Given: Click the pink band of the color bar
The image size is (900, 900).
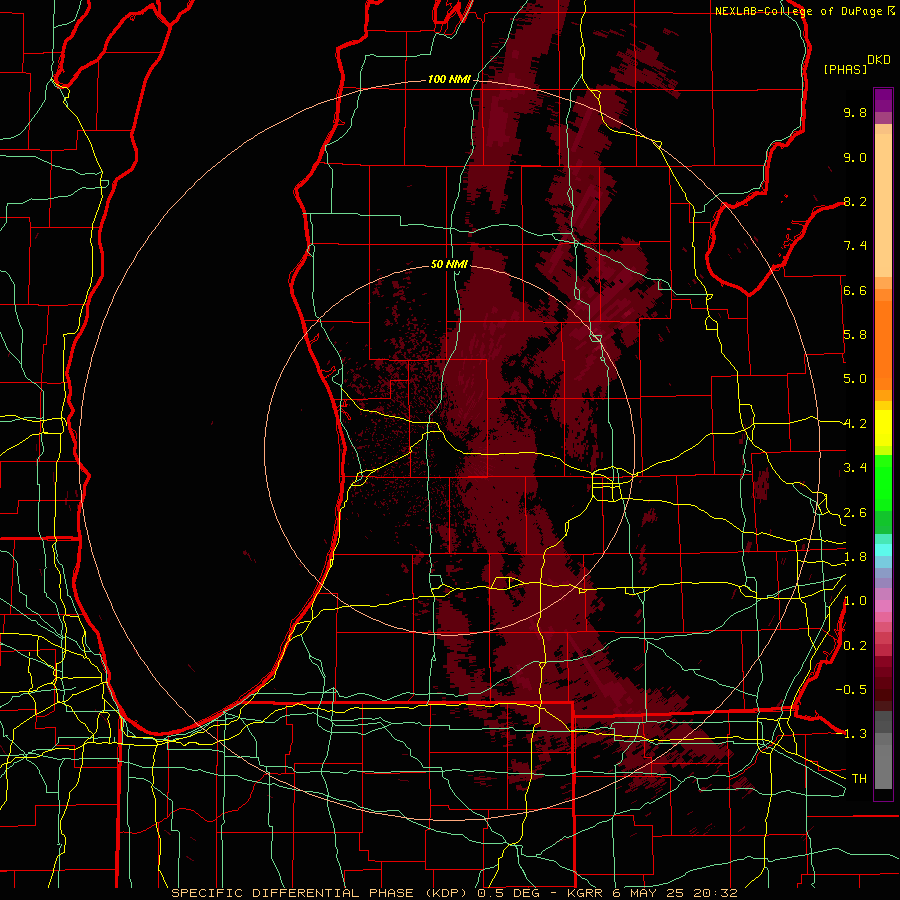Looking at the screenshot, I should tap(883, 606).
